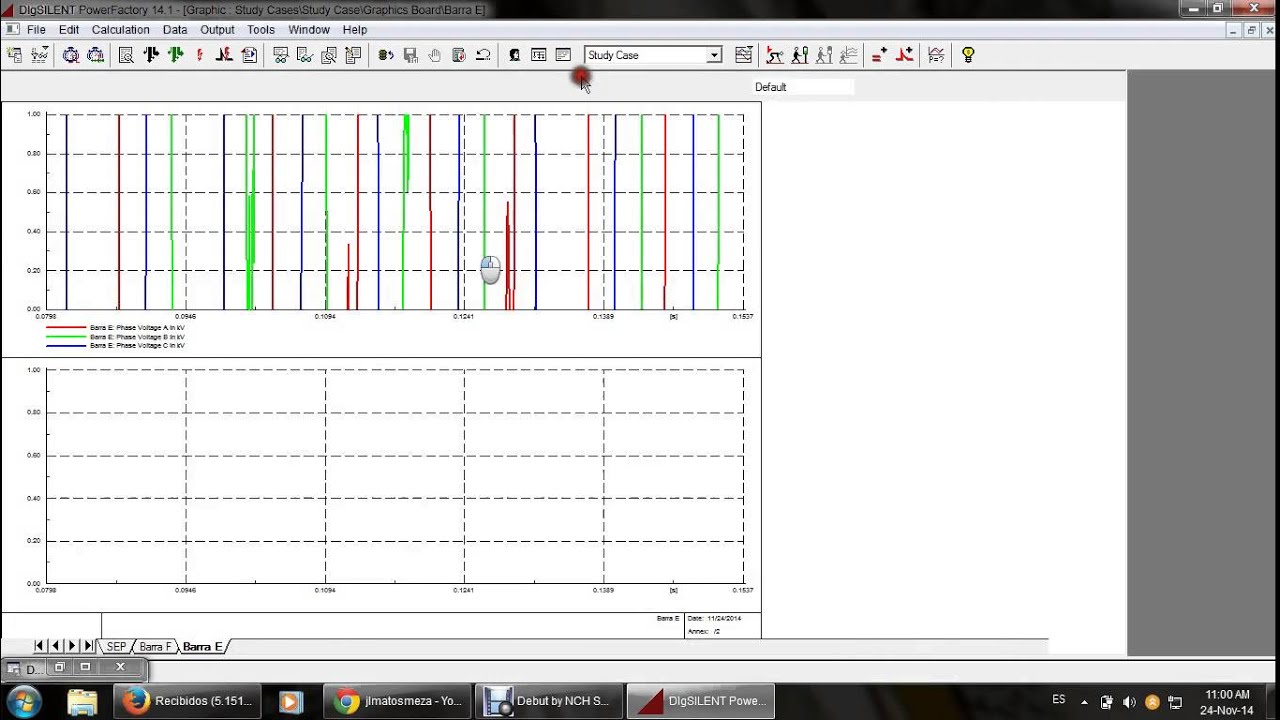This screenshot has width=1280, height=720.
Task: Open Debut by NCH taskbar item
Action: pos(547,701)
